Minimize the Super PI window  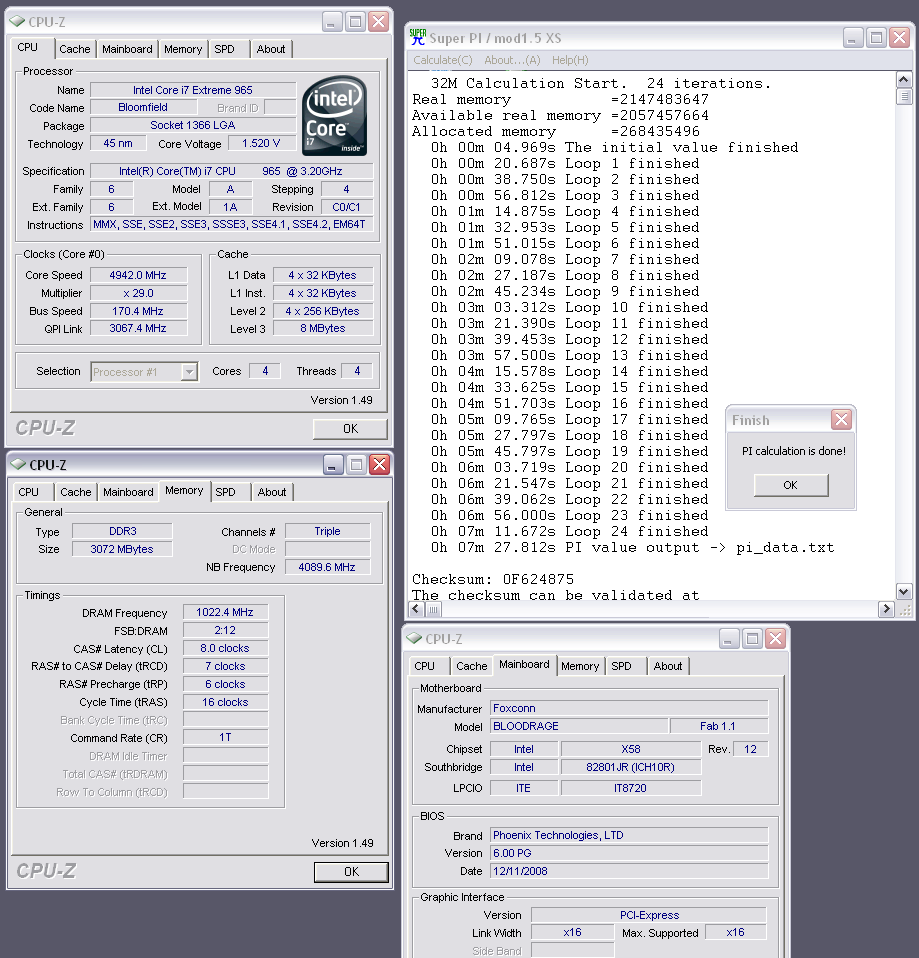point(853,38)
